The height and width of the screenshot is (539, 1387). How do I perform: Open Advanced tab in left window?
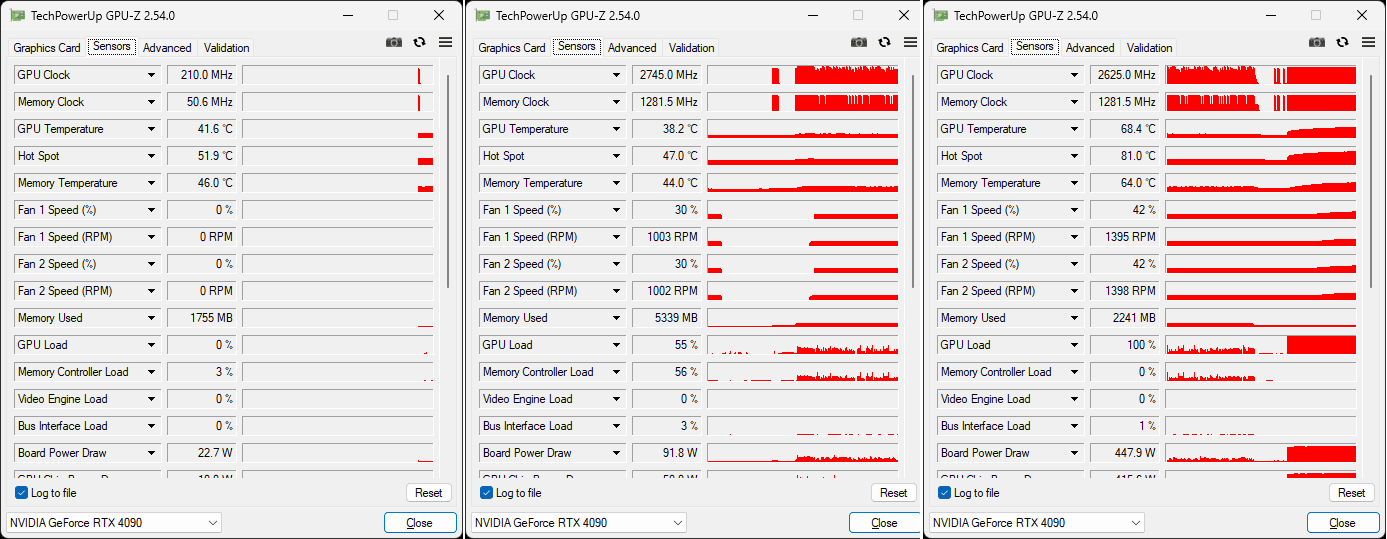pyautogui.click(x=167, y=48)
